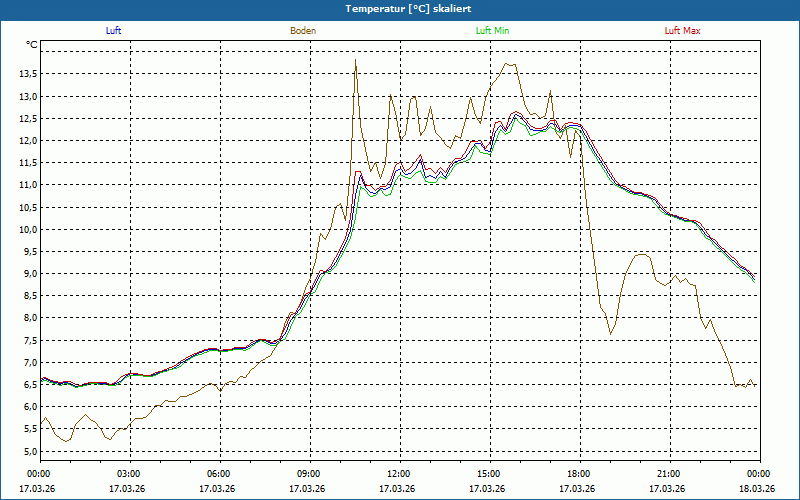
Task: Click the chart title Temperatur [°C] skaliert
Action: point(401,8)
